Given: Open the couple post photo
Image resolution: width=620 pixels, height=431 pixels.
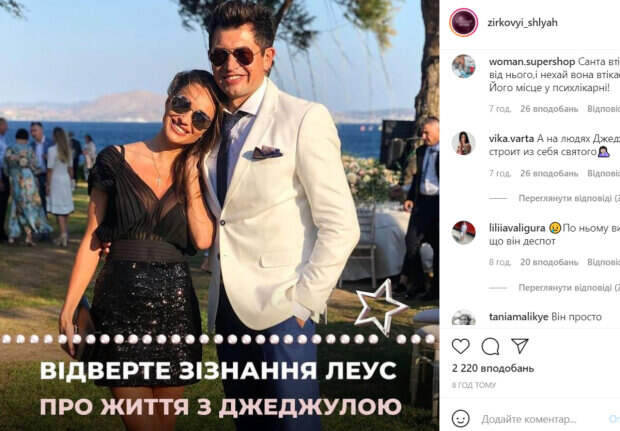Looking at the screenshot, I should click(219, 216).
